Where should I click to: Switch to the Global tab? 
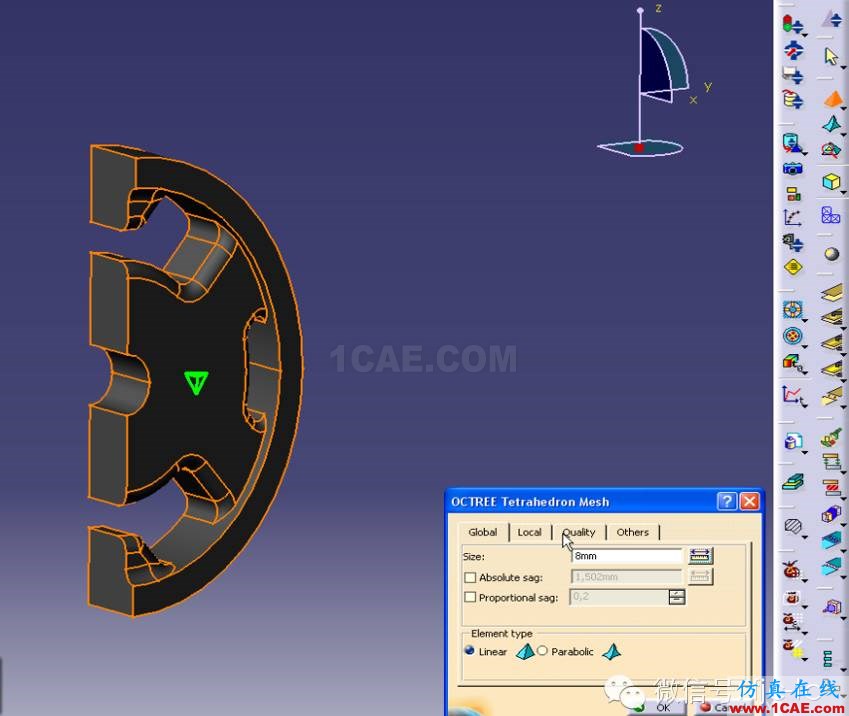pyautogui.click(x=482, y=532)
